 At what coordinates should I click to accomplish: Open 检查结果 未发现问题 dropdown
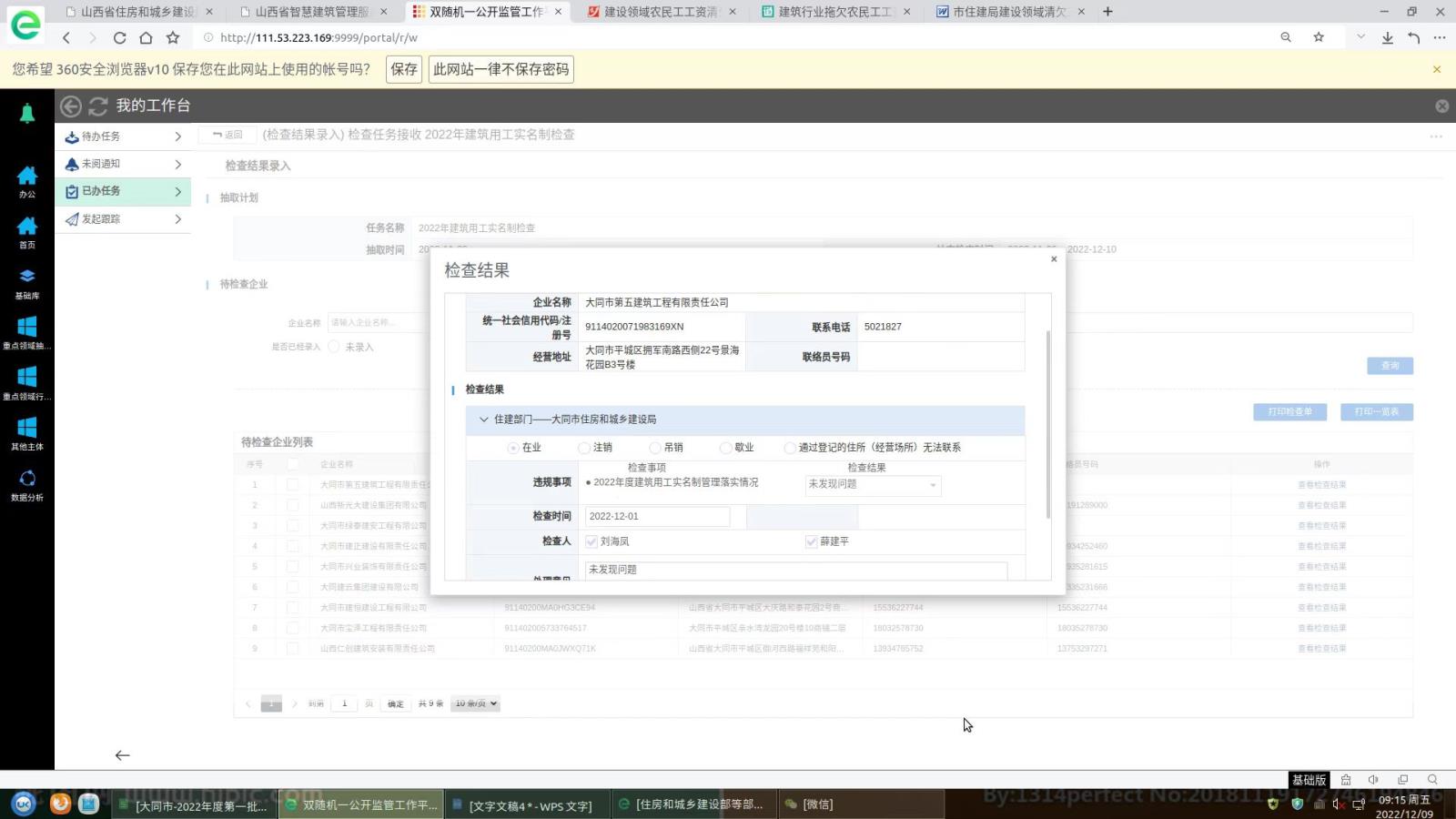pyautogui.click(x=873, y=485)
